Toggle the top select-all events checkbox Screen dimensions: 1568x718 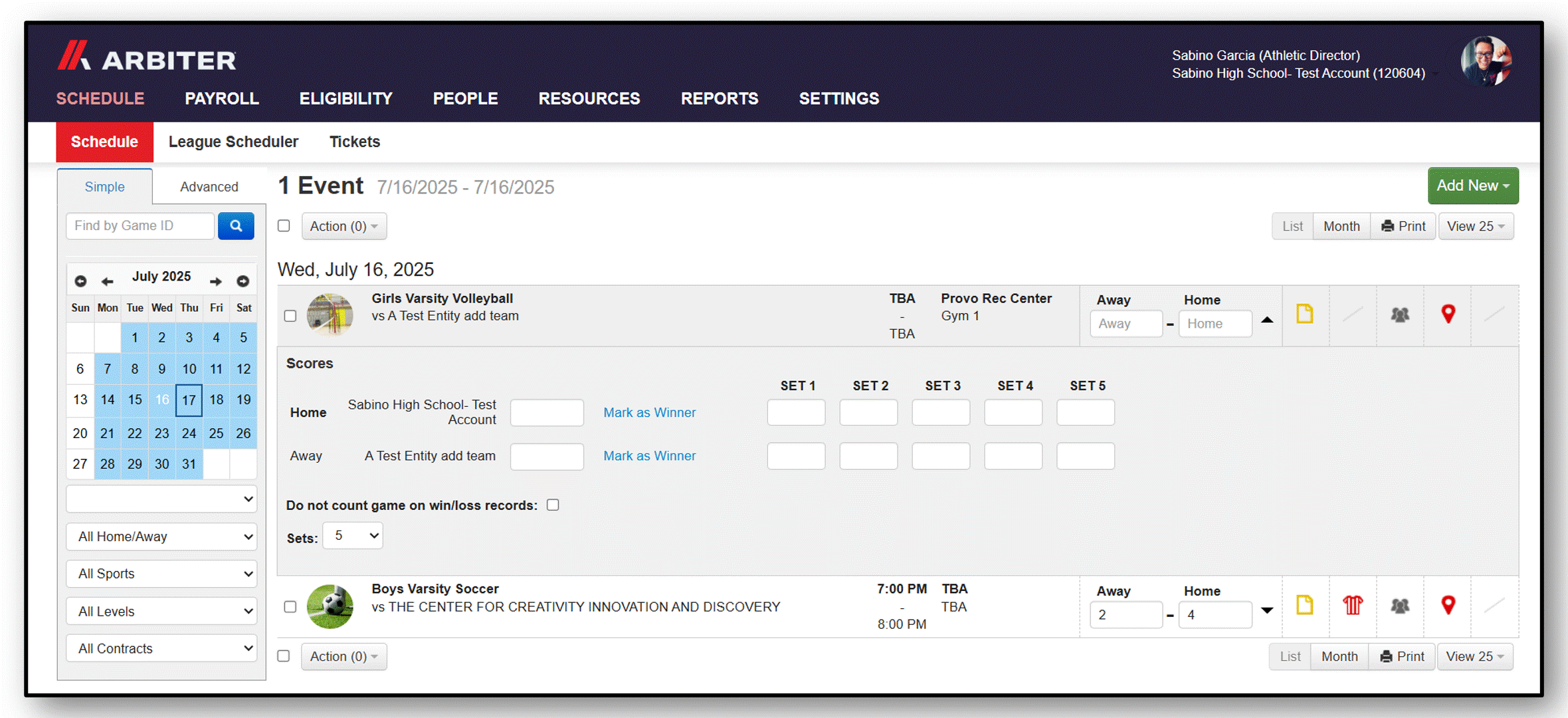coord(284,225)
